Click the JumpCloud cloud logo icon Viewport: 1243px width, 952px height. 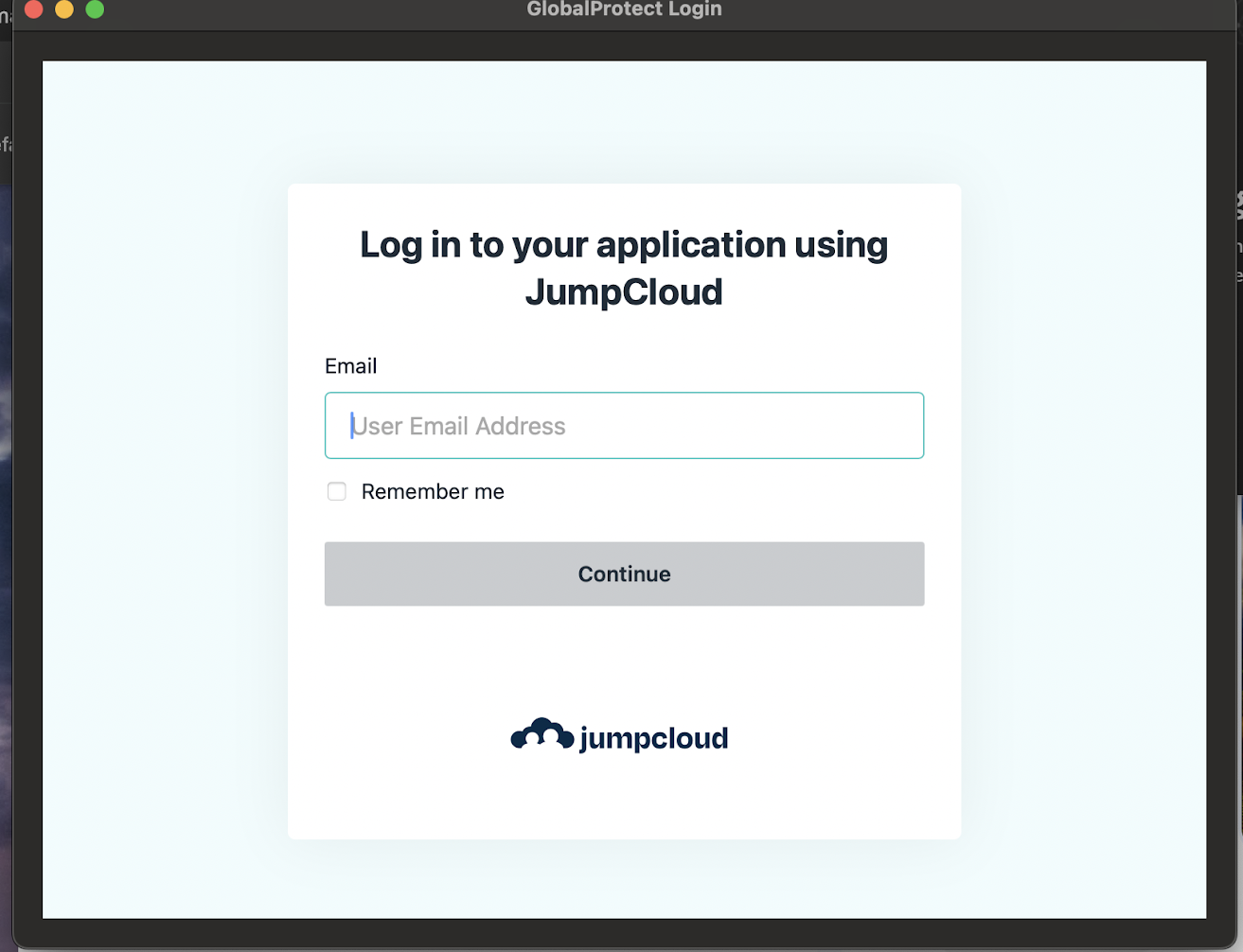click(x=542, y=735)
